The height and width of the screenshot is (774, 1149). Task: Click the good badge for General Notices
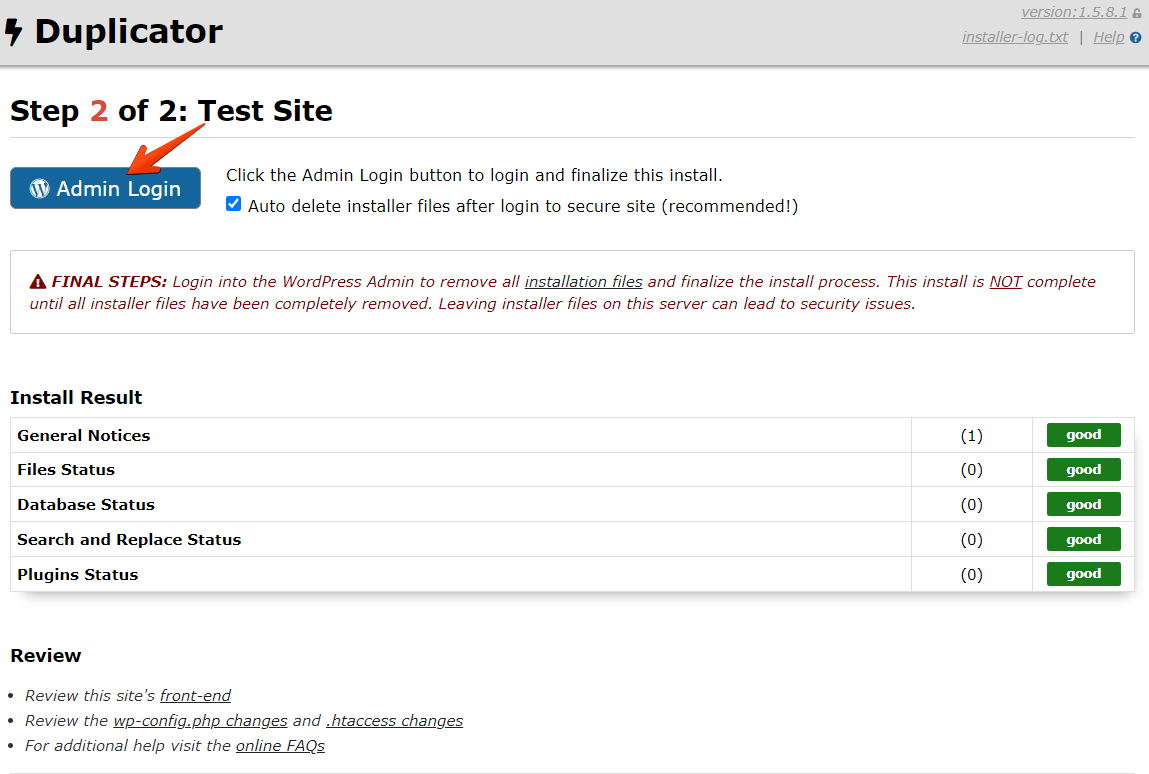(1083, 435)
